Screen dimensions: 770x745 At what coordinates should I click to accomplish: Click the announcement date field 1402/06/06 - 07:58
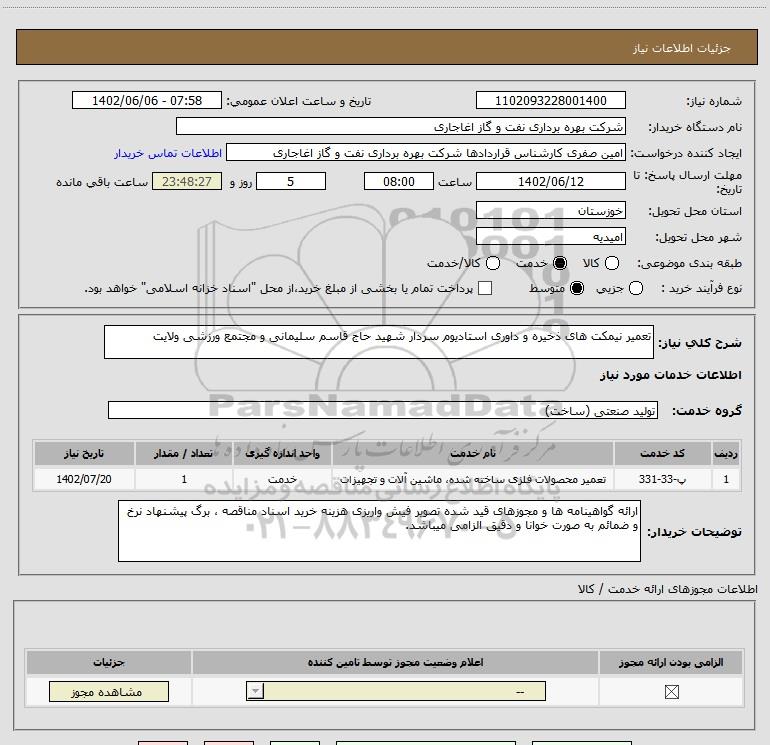147,101
